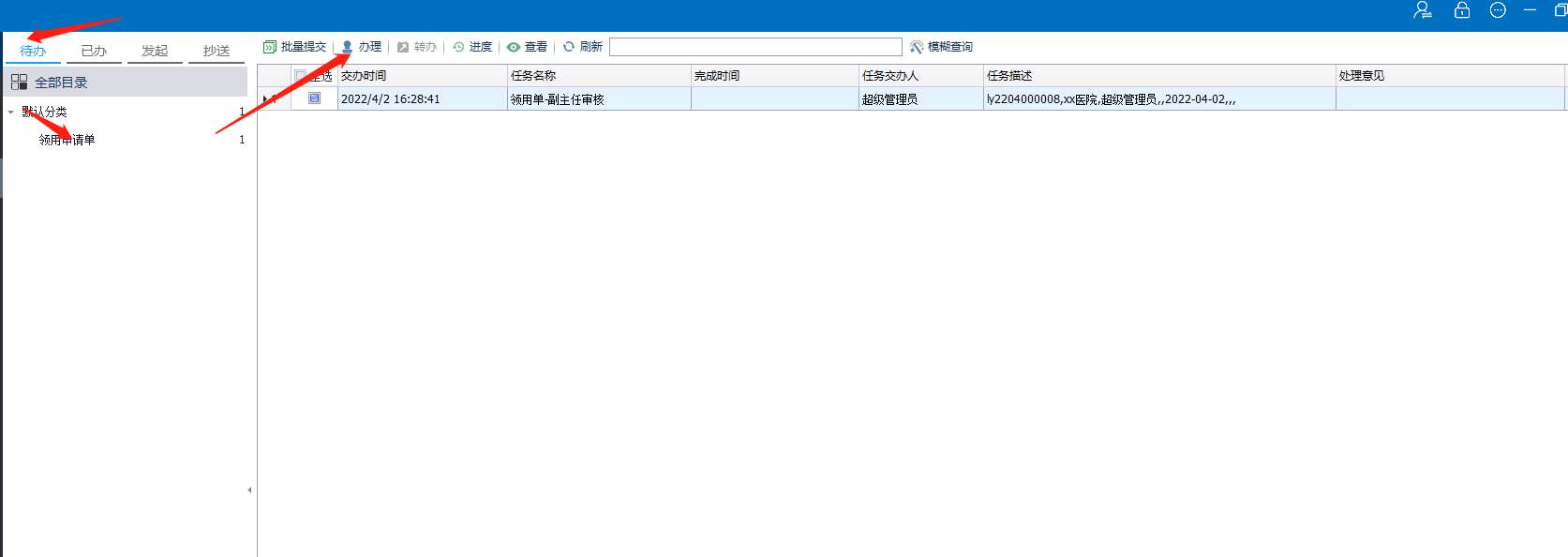Click the 全部目录 directory header
The width and height of the screenshot is (1568, 557).
click(x=61, y=83)
